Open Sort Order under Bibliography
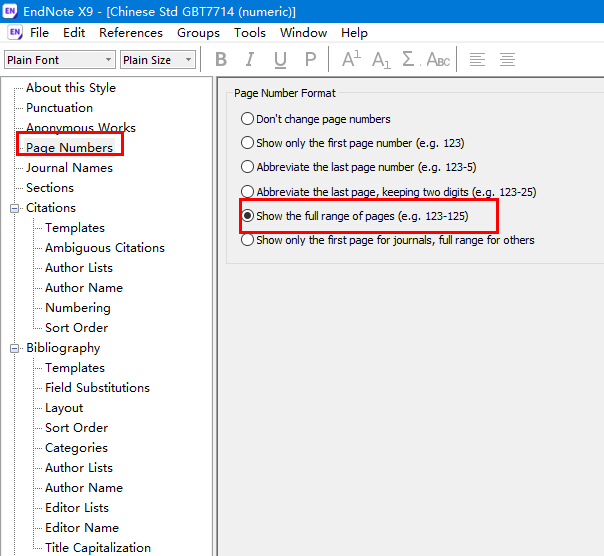Viewport: 604px width, 556px height. tap(77, 428)
